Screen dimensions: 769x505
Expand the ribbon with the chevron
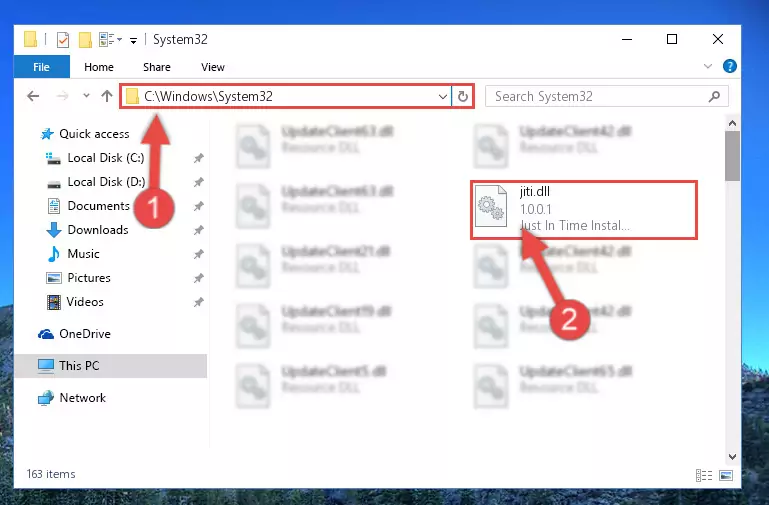(x=708, y=66)
